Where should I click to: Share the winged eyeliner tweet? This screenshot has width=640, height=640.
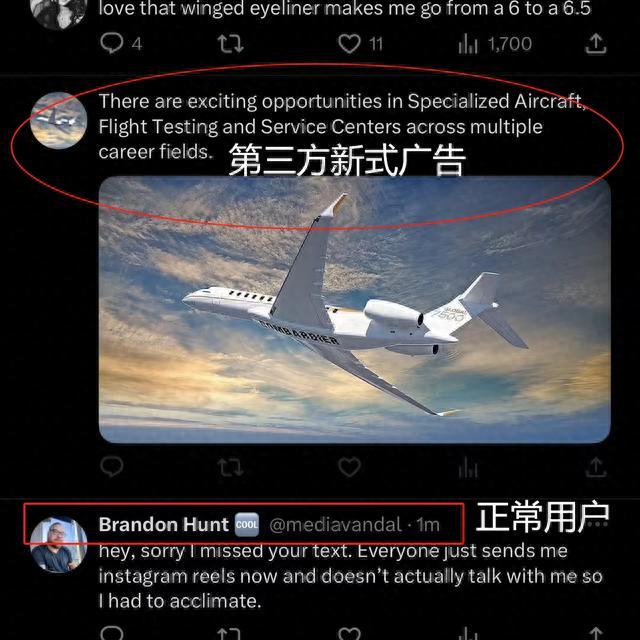(596, 44)
